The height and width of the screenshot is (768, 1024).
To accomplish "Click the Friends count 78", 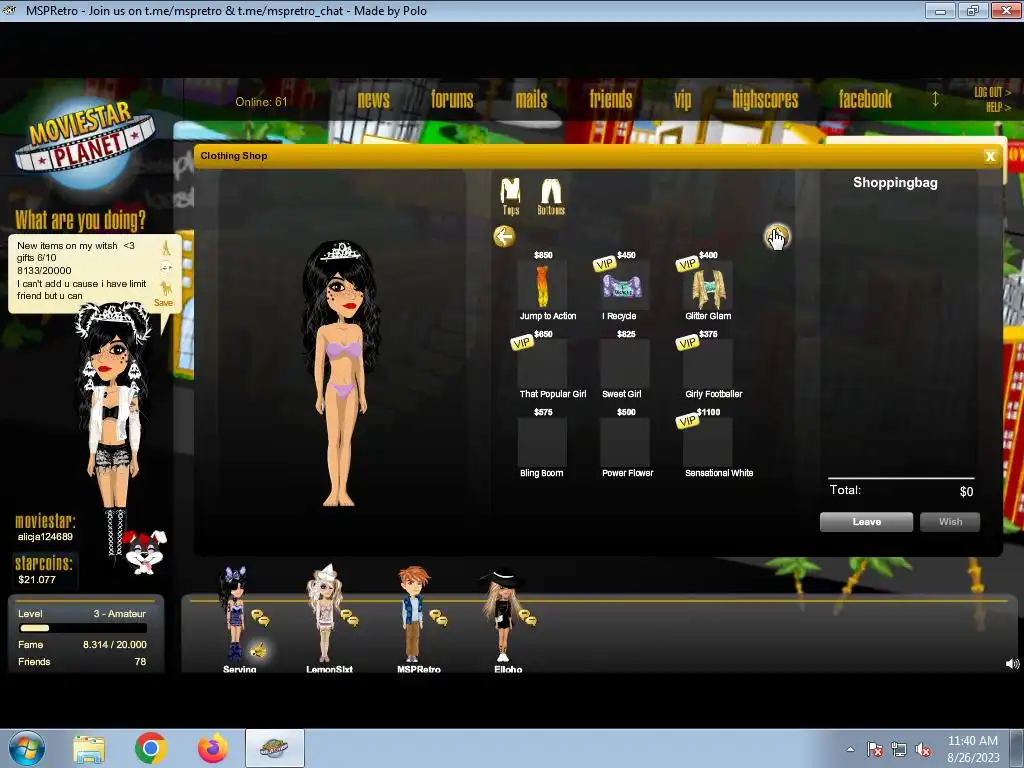I will (x=140, y=662).
